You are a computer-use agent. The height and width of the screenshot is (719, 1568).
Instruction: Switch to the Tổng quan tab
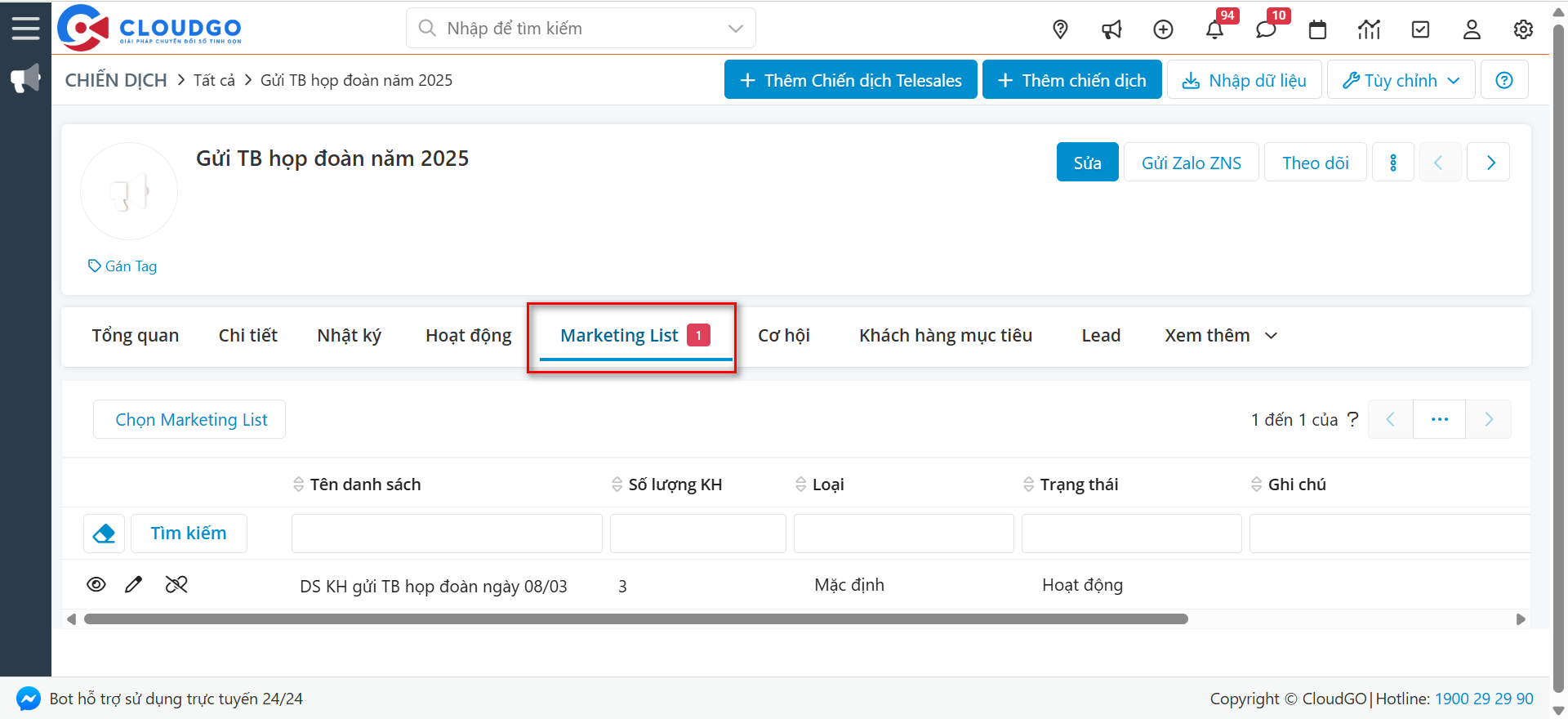[x=135, y=336]
